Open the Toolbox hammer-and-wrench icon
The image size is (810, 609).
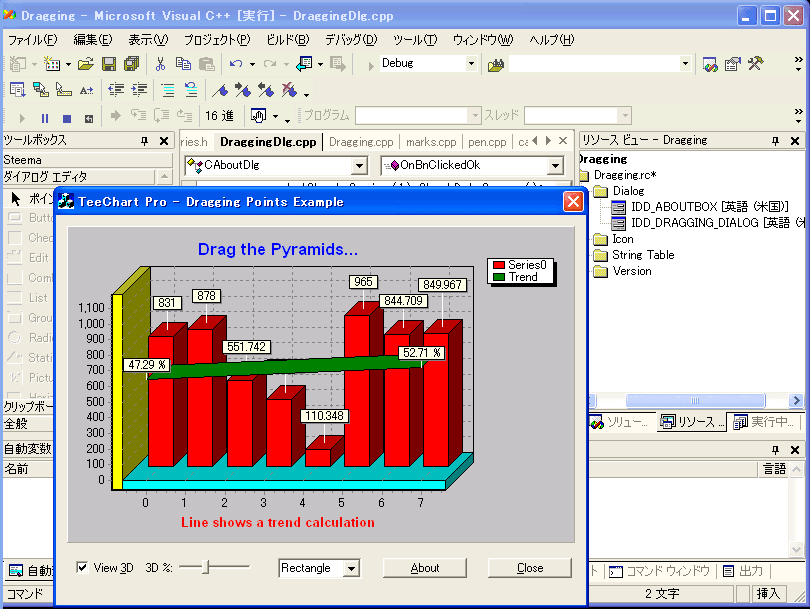[755, 64]
